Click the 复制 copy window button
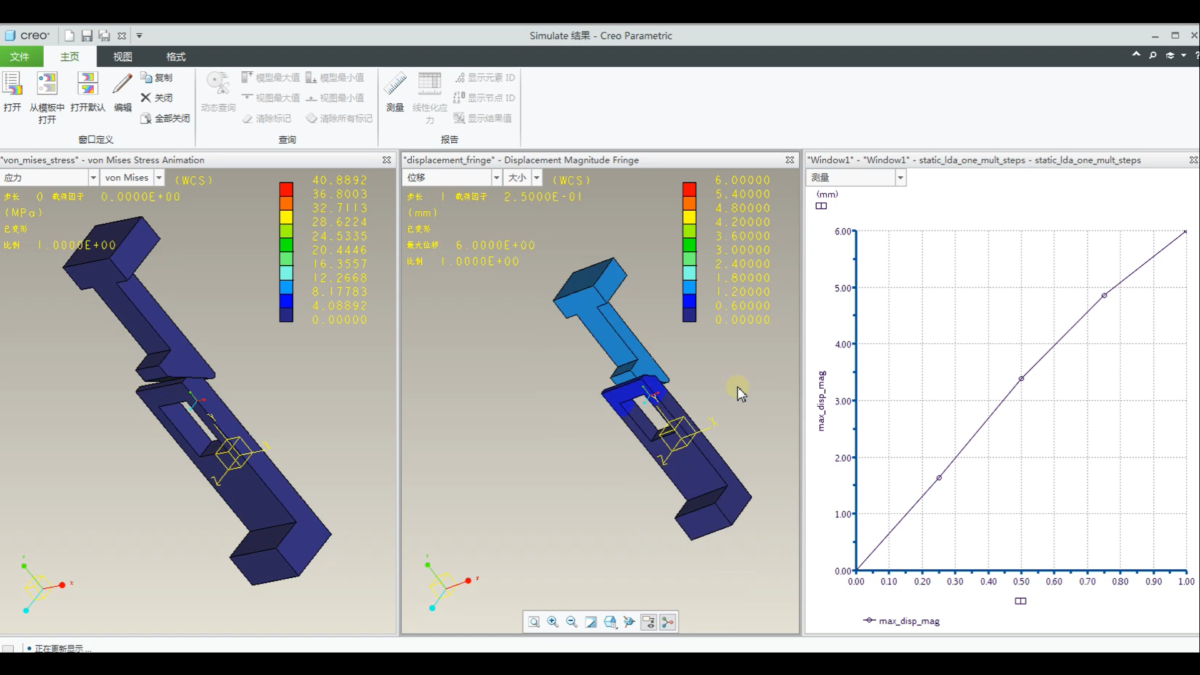The image size is (1200, 675). [156, 77]
